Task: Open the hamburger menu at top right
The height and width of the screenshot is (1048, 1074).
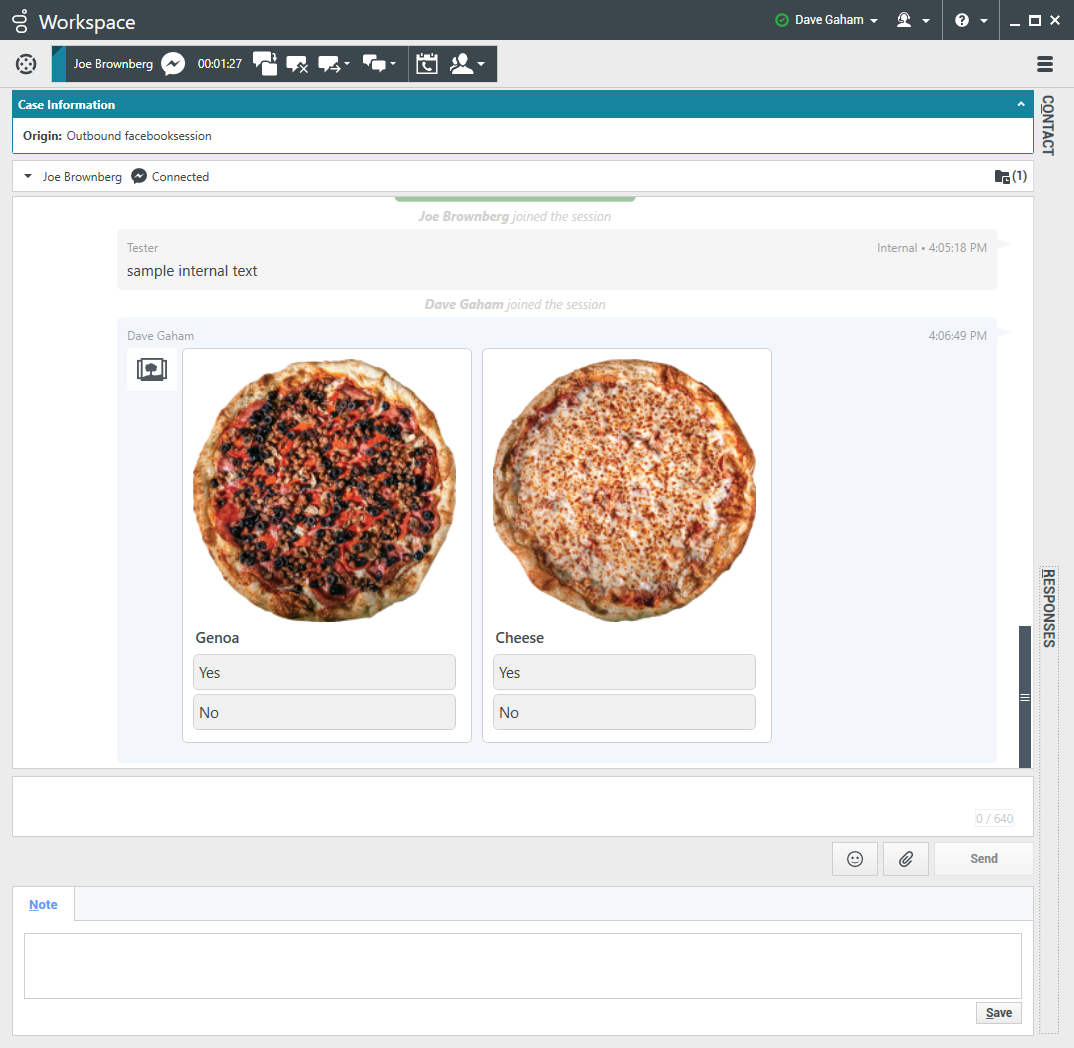Action: click(x=1045, y=64)
